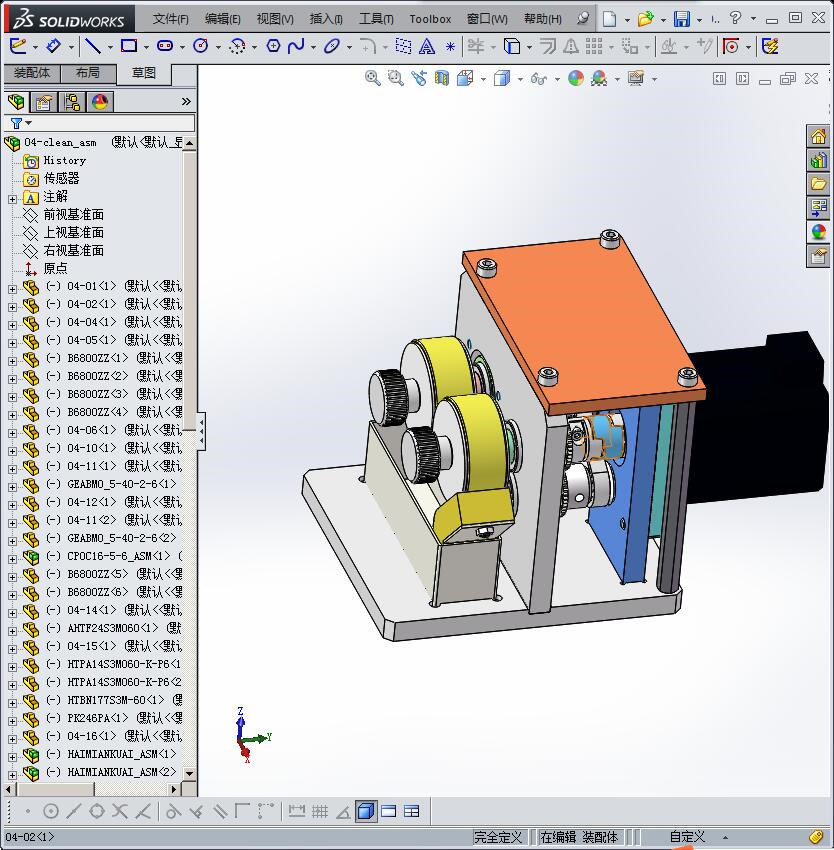Open the 编辑(E) menu
This screenshot has width=834, height=850.
point(222,19)
